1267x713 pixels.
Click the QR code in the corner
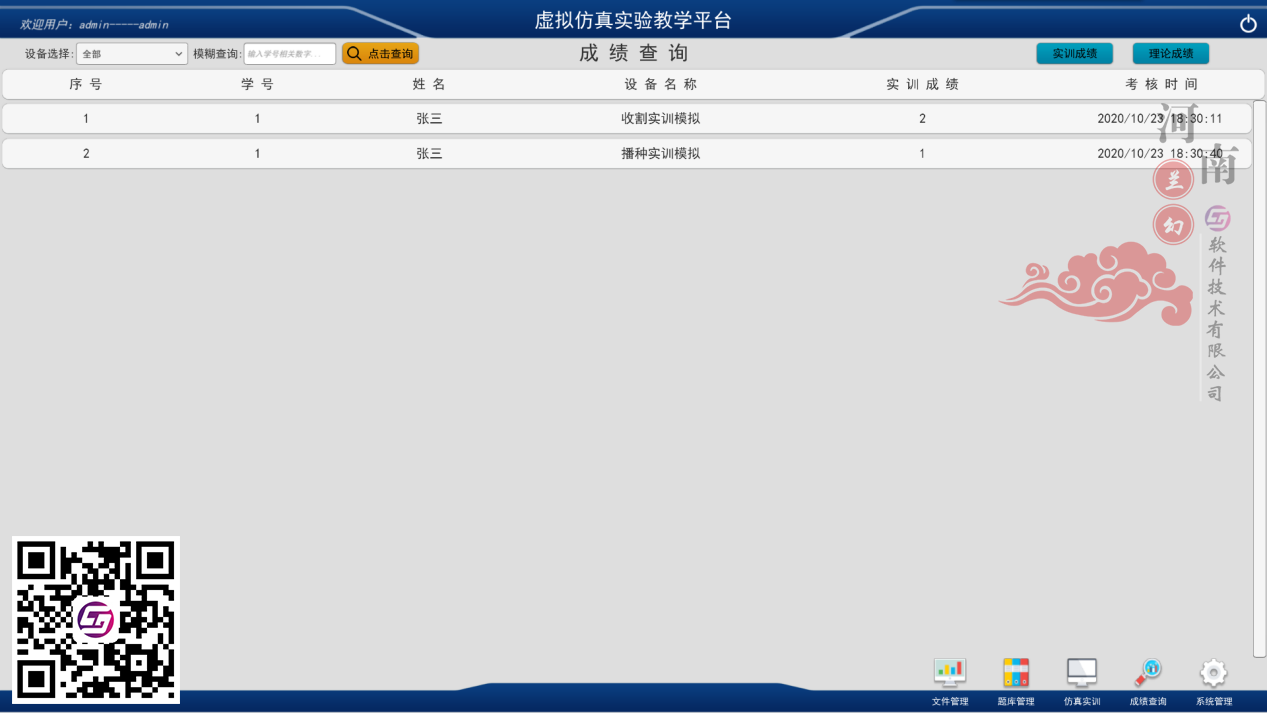(97, 617)
